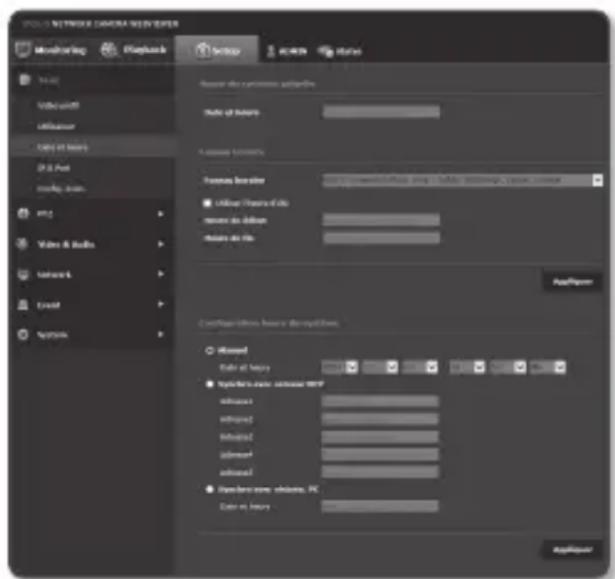Expand the PTZ menu arrow
The height and width of the screenshot is (579, 615).
click(160, 213)
